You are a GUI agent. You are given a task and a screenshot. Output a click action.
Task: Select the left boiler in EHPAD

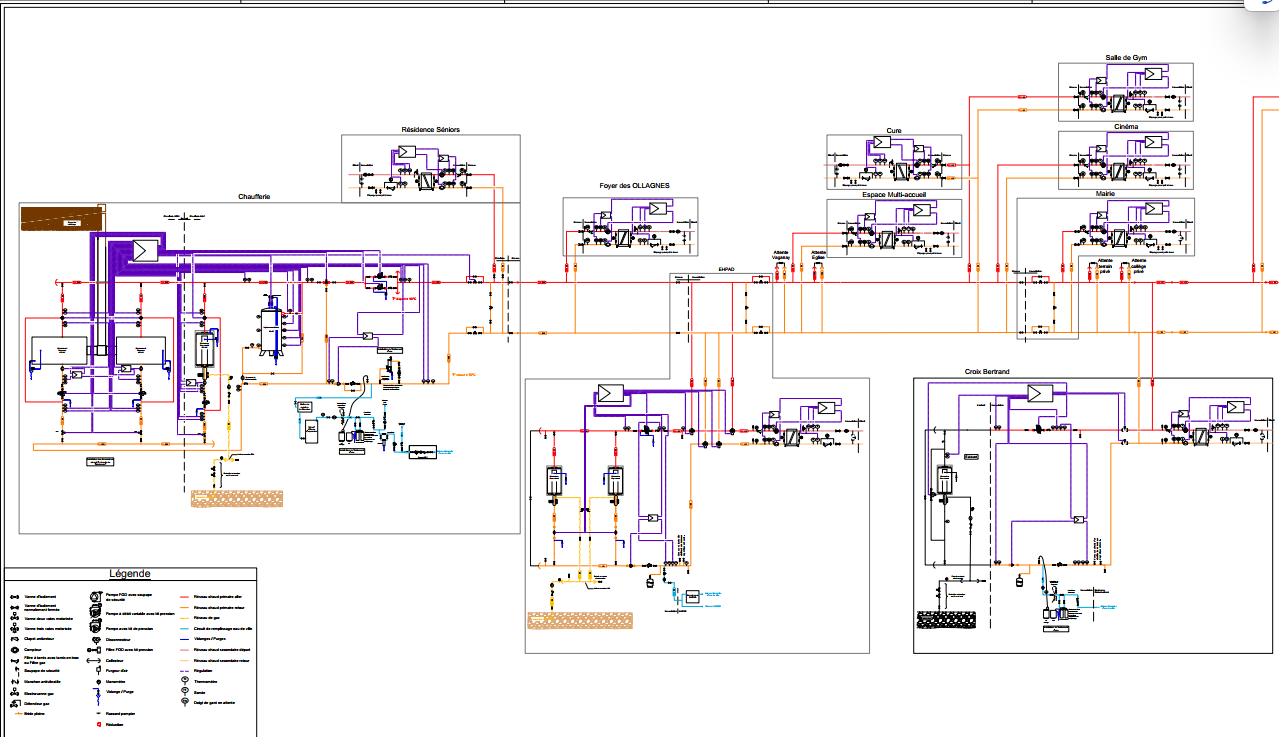[554, 482]
